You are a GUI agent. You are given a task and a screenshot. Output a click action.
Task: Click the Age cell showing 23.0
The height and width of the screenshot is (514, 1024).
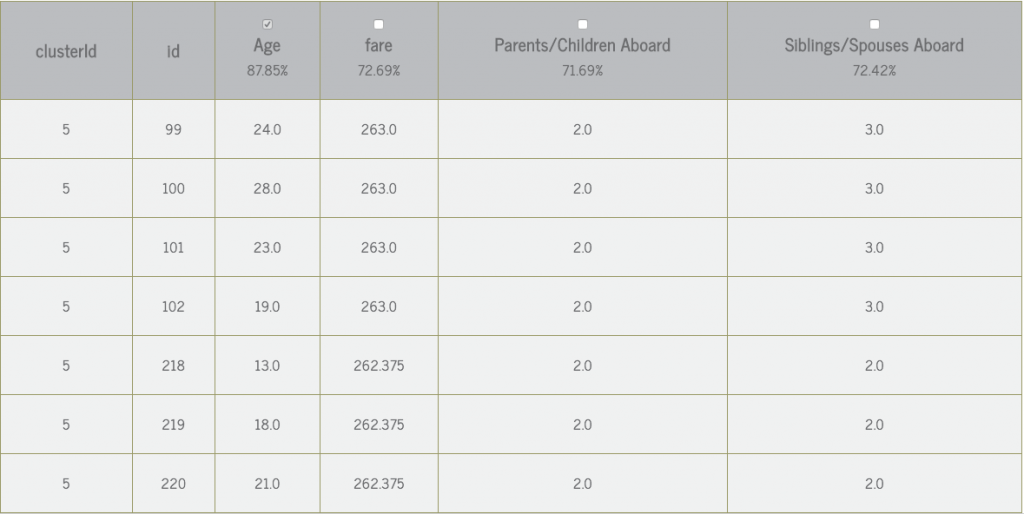[267, 248]
